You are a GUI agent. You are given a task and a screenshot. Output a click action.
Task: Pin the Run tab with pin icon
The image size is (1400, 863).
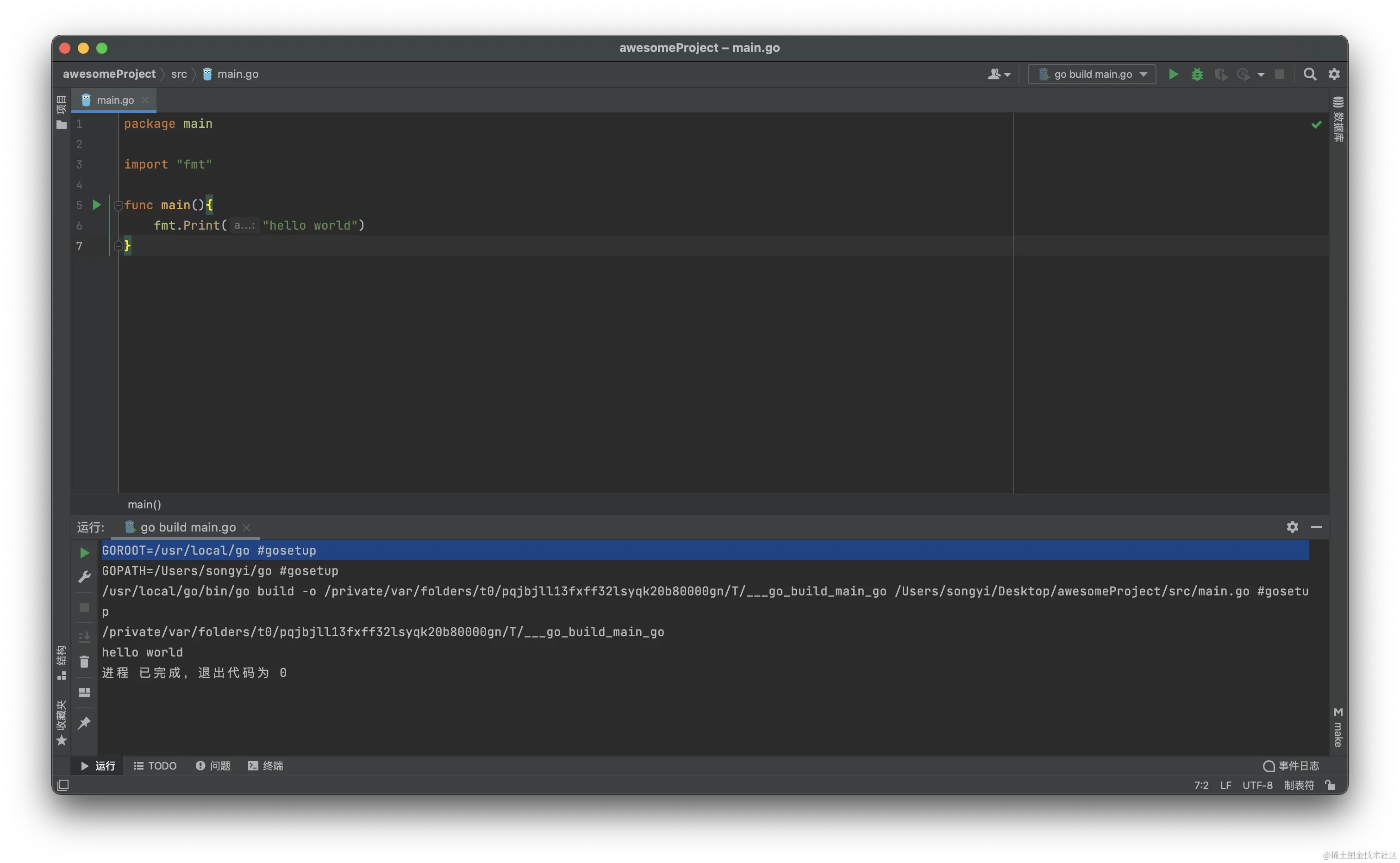(x=84, y=723)
